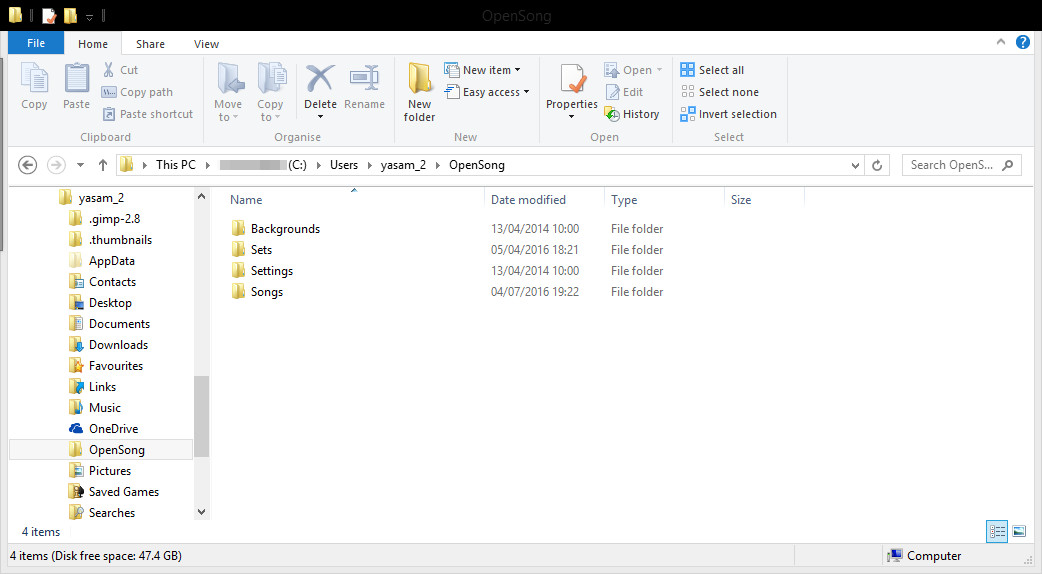Click yasam_2 in the address path
The width and height of the screenshot is (1042, 574).
point(403,165)
